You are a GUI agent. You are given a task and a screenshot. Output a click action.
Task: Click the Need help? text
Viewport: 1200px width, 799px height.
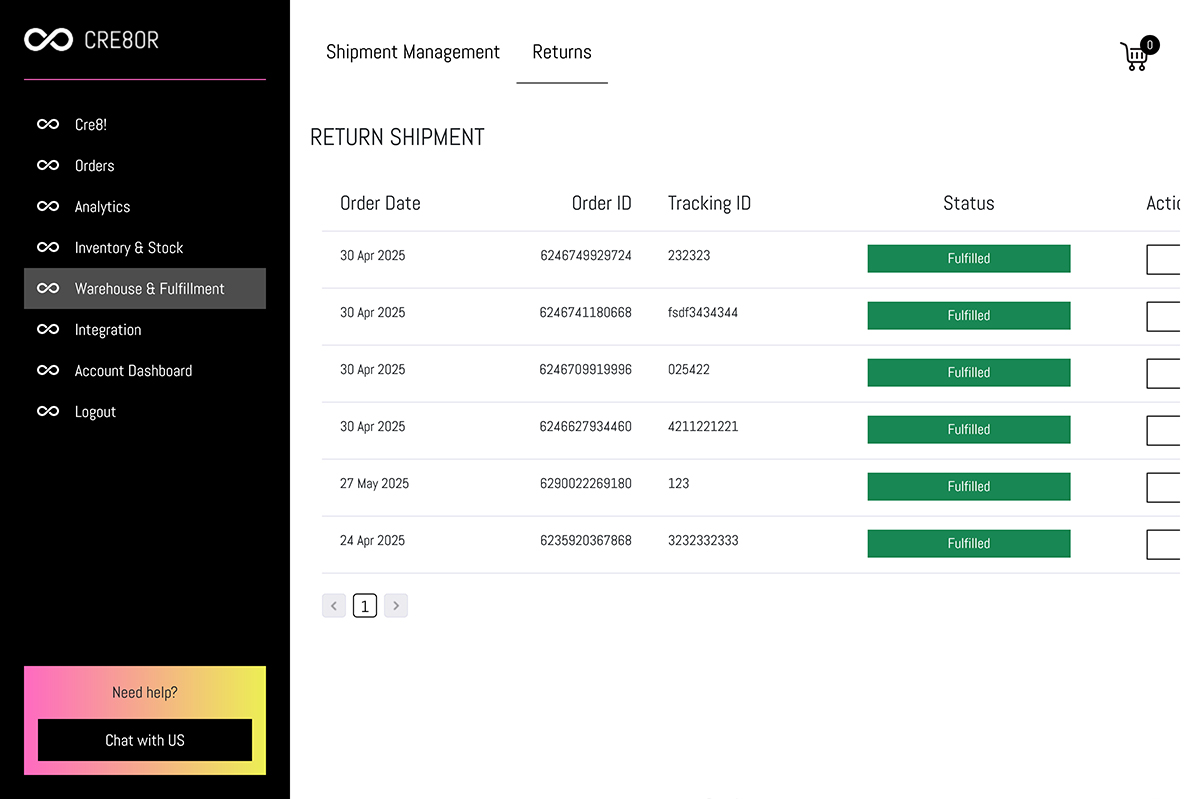tap(145, 692)
